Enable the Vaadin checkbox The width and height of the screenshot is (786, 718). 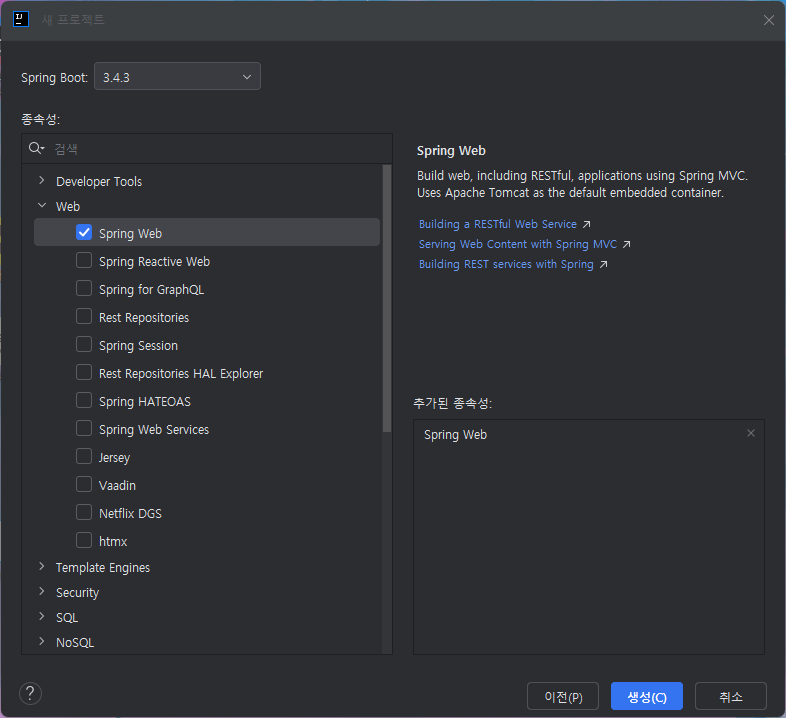84,484
